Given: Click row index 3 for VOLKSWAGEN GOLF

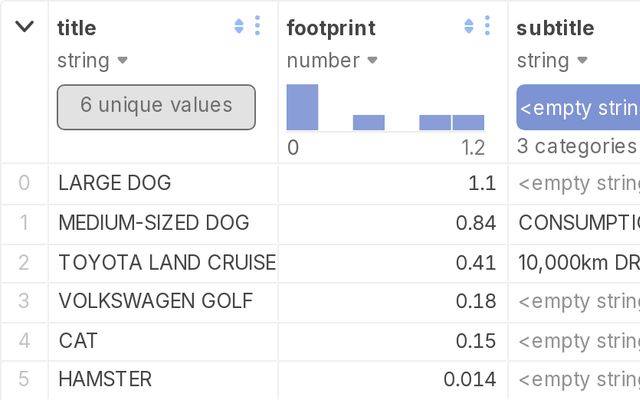Looking at the screenshot, I should point(24,301).
